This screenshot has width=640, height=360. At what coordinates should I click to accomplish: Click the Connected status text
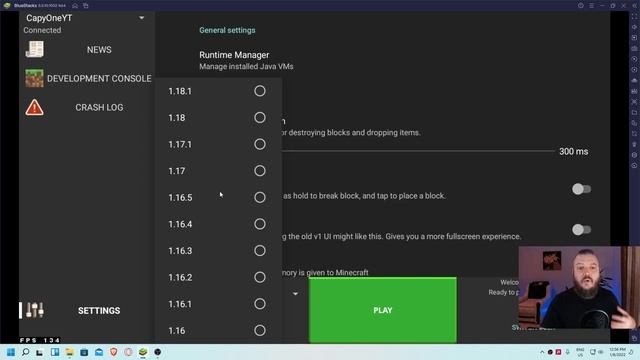(x=42, y=30)
